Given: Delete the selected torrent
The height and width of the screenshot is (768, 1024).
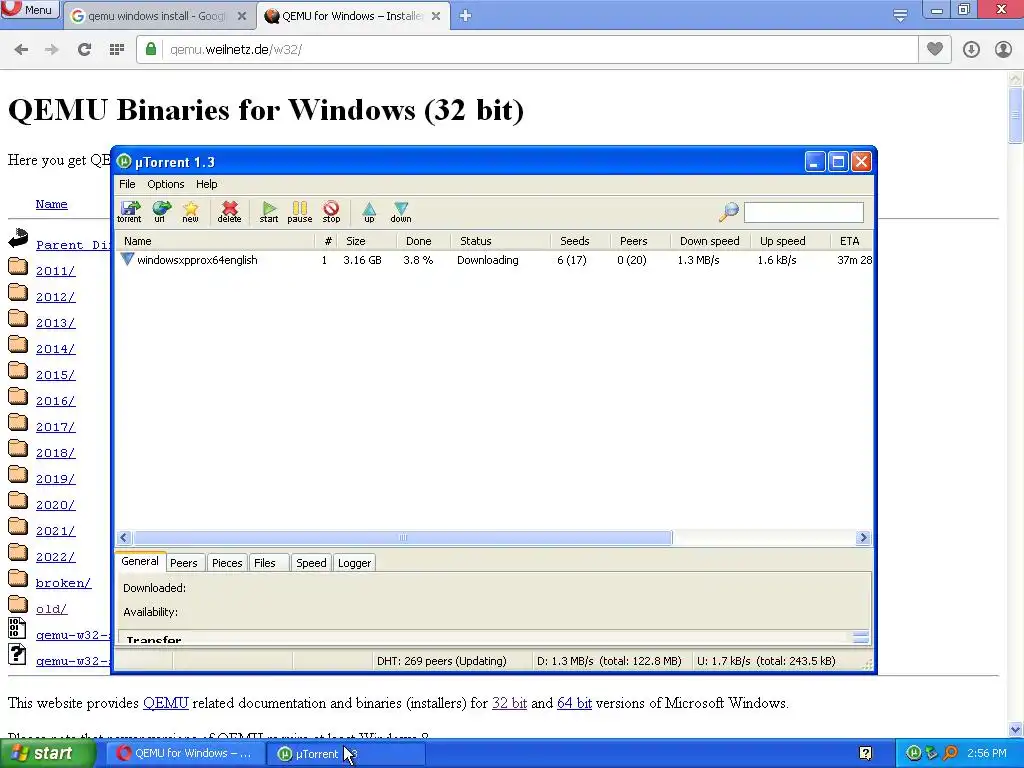Looking at the screenshot, I should coord(229,212).
